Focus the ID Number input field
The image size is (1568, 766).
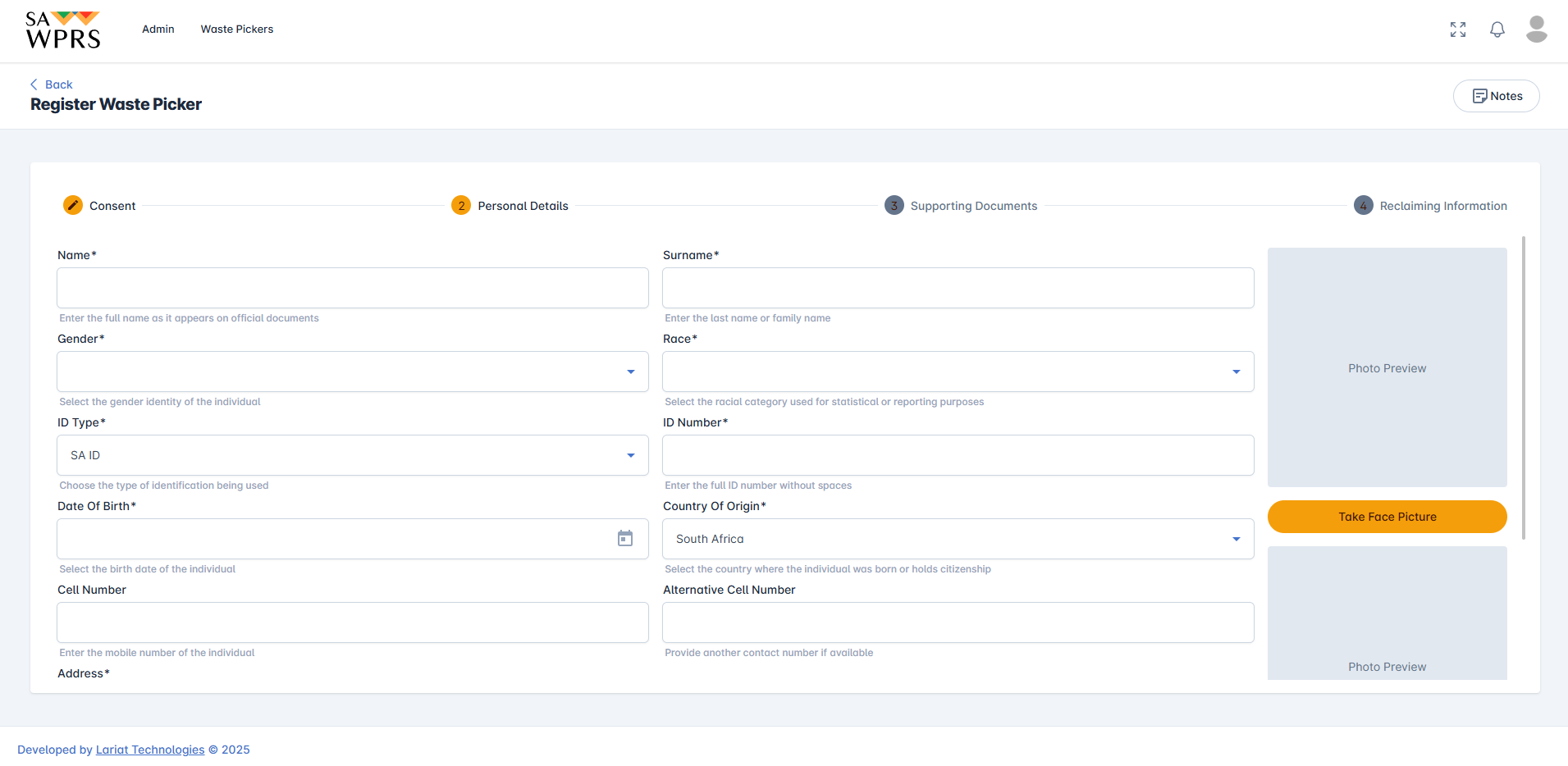tap(958, 455)
